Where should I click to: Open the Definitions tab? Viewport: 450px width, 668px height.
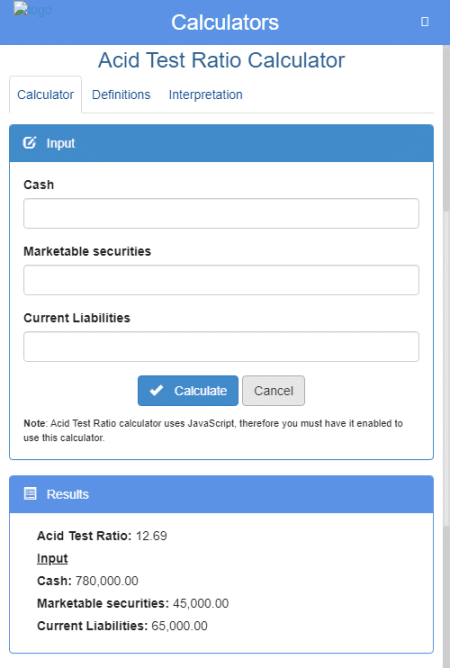(x=121, y=95)
